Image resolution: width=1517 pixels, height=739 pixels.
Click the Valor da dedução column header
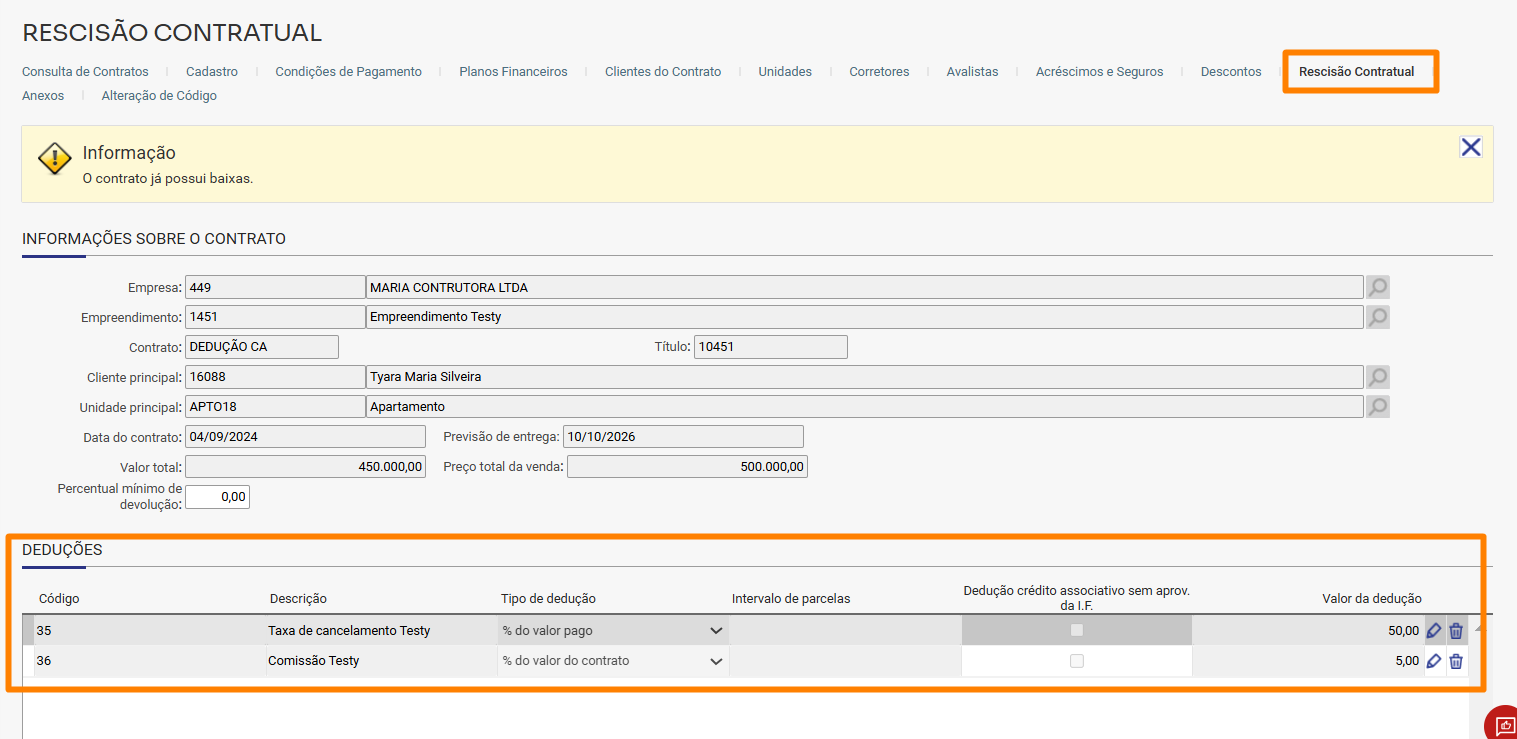tap(1372, 599)
